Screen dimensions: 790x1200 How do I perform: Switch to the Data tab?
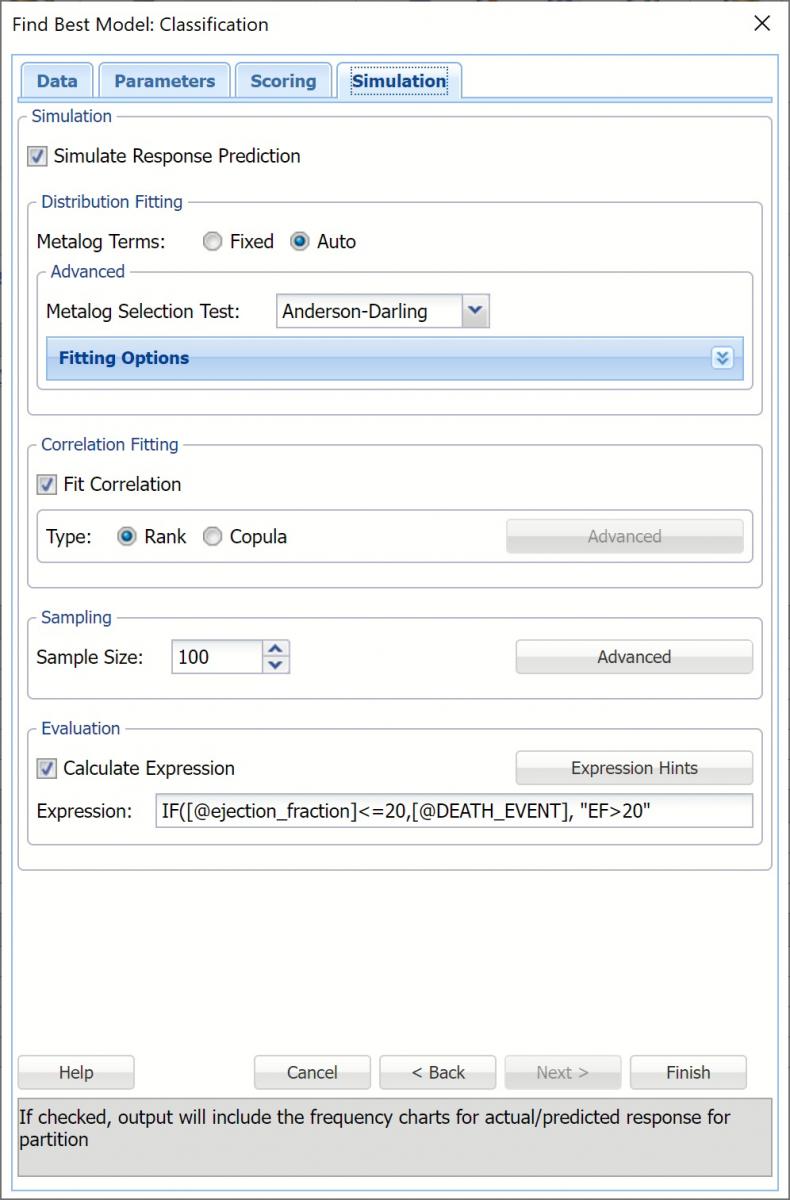point(57,81)
